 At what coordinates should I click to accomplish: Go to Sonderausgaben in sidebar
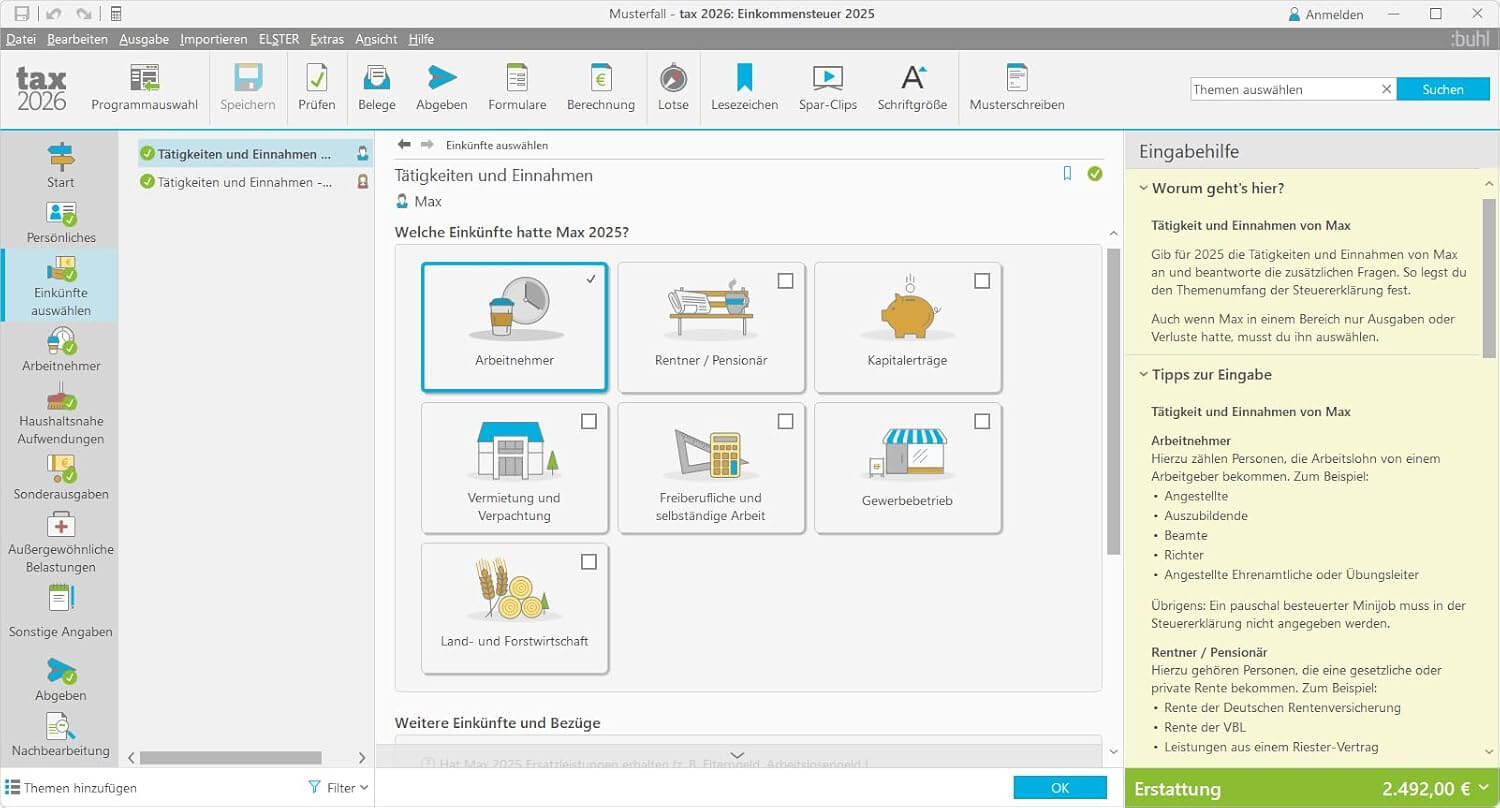61,477
